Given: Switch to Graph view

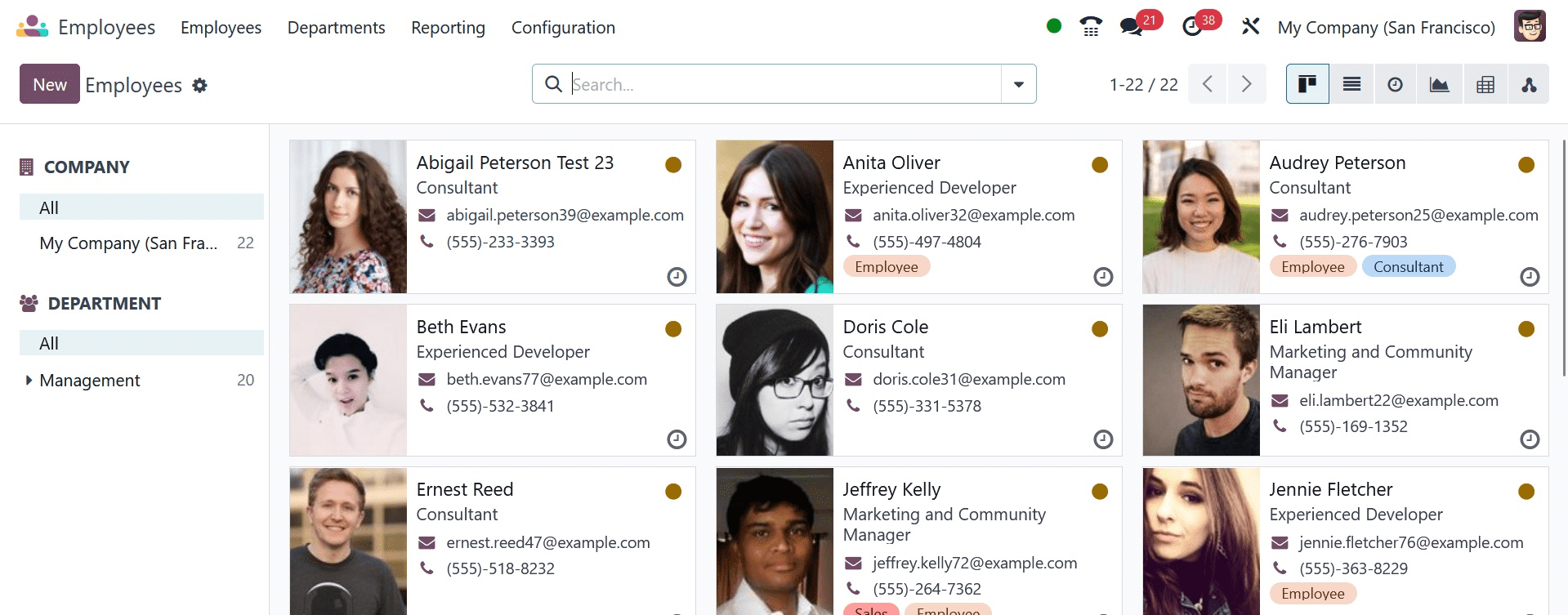Looking at the screenshot, I should [1439, 84].
